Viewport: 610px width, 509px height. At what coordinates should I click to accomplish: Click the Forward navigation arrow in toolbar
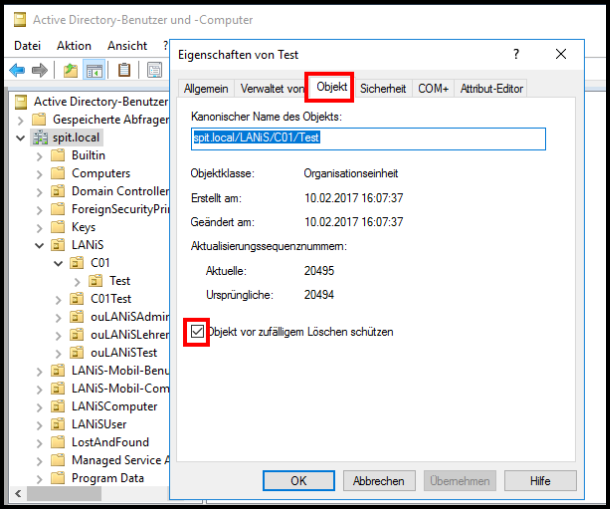tap(40, 70)
